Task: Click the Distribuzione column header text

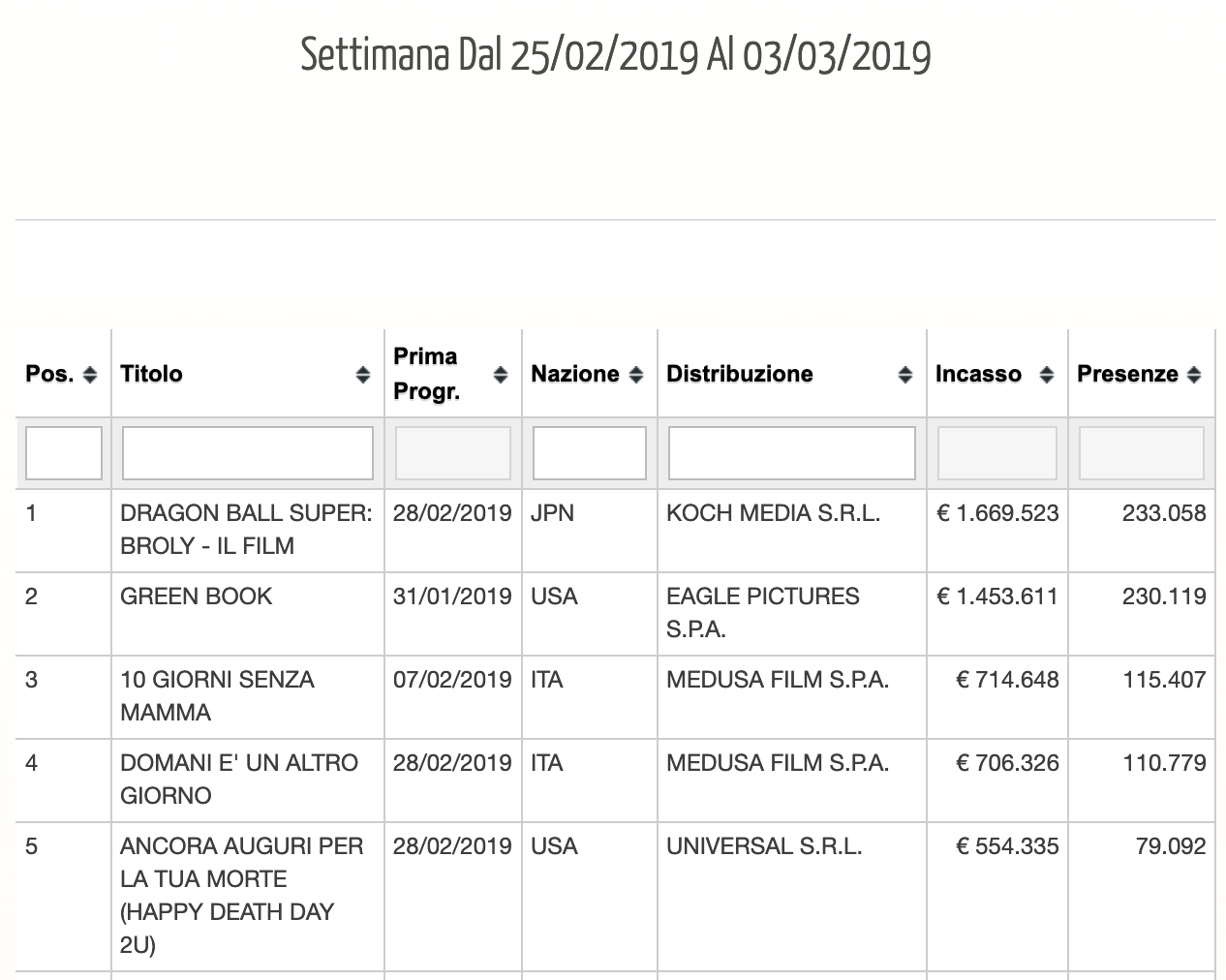Action: tap(740, 374)
